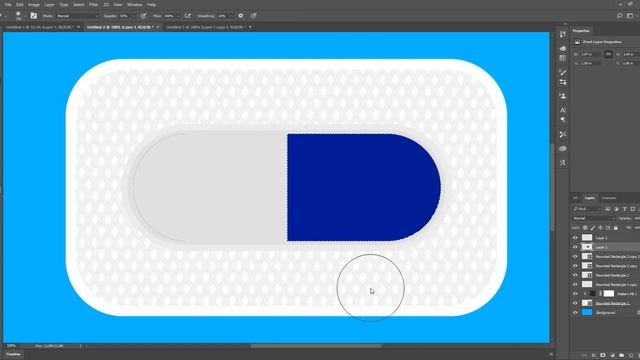This screenshot has width=640, height=360.
Task: Toggle lock transparent pixels
Action: 585,228
